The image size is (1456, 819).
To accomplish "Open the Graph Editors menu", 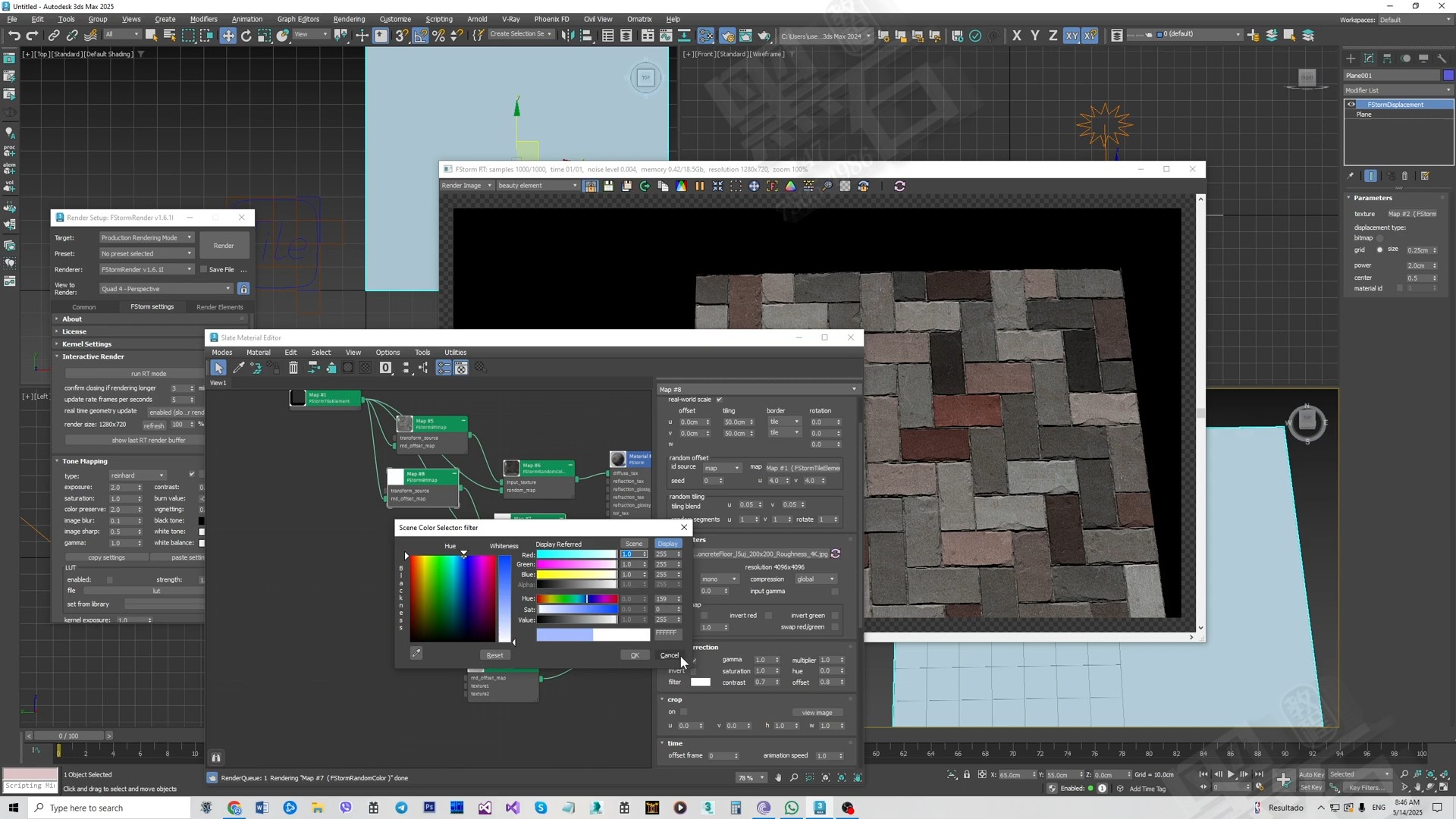I will (x=298, y=19).
